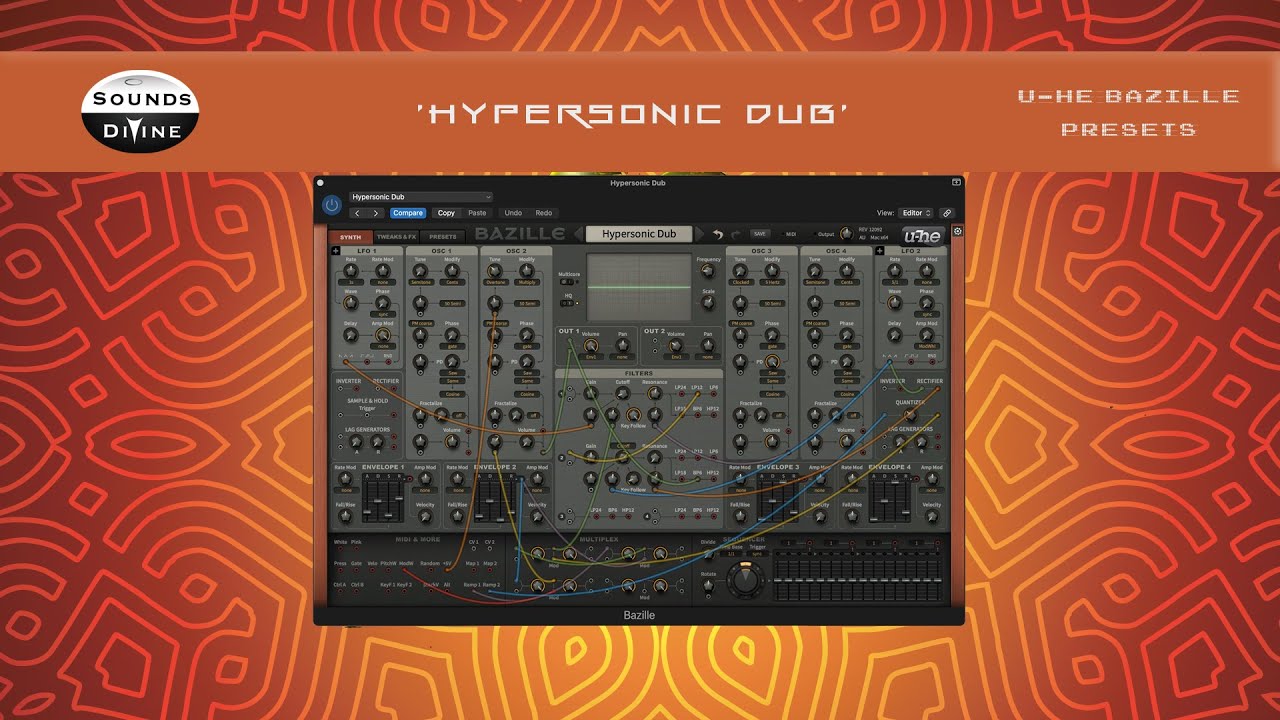Click the OUT 1 Volume knob
This screenshot has width=1280, height=720.
point(592,344)
